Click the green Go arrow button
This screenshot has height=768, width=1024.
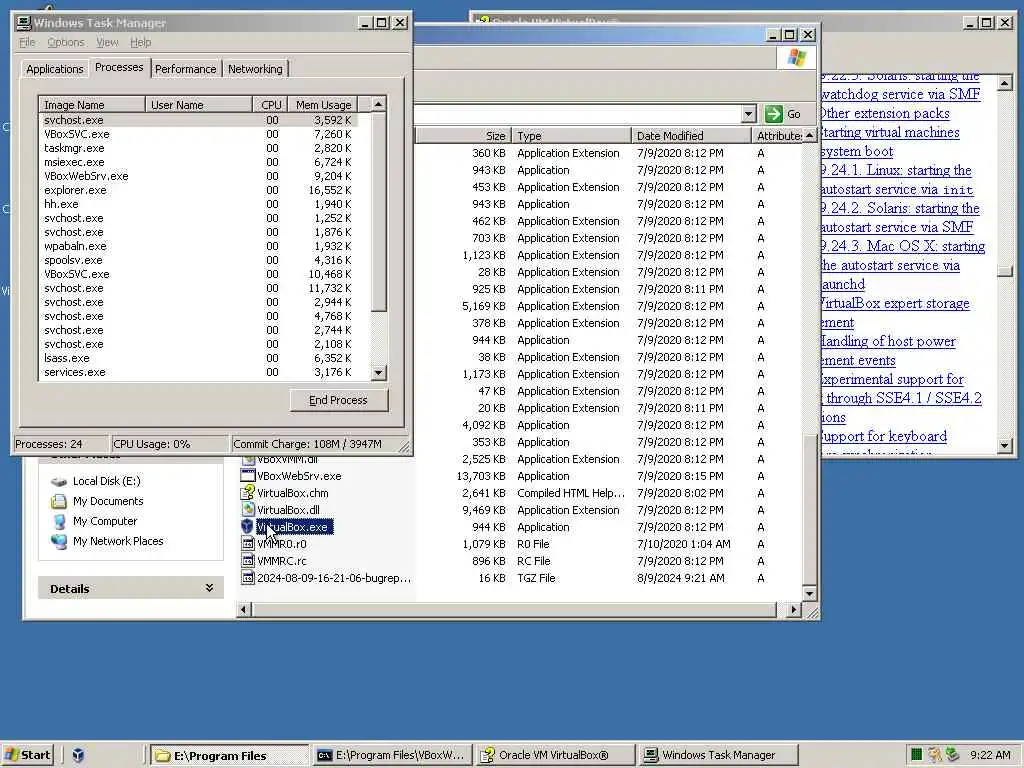[774, 114]
